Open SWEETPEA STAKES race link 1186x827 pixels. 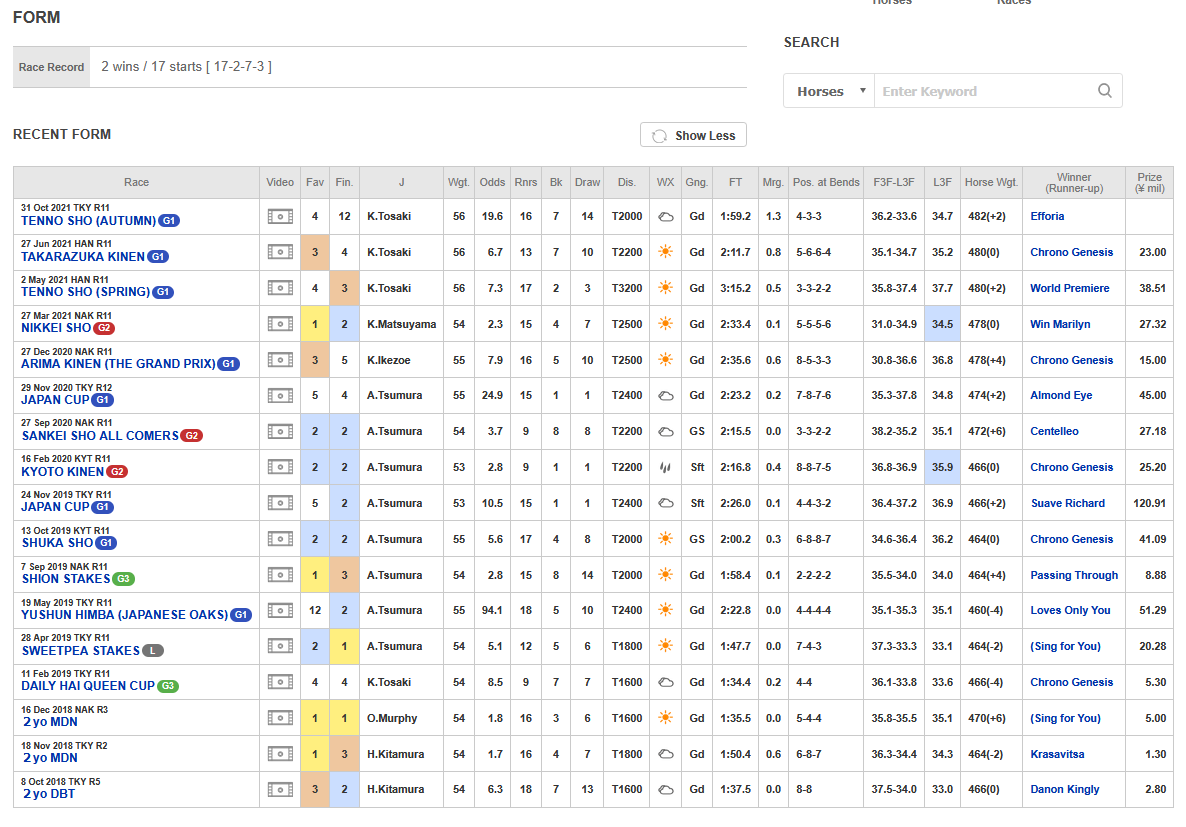point(80,651)
